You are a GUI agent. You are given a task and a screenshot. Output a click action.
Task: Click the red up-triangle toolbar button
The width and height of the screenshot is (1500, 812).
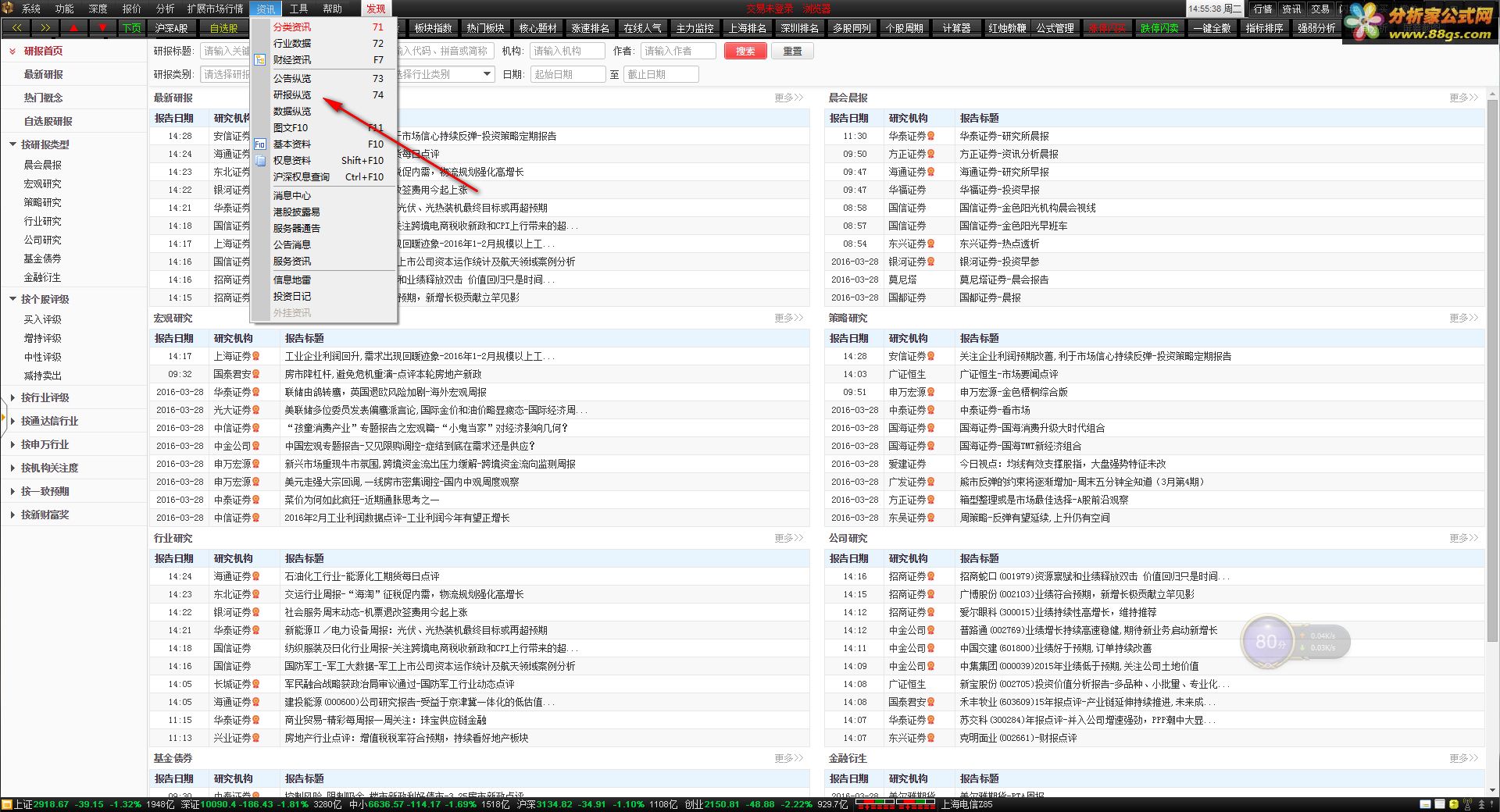pyautogui.click(x=74, y=27)
